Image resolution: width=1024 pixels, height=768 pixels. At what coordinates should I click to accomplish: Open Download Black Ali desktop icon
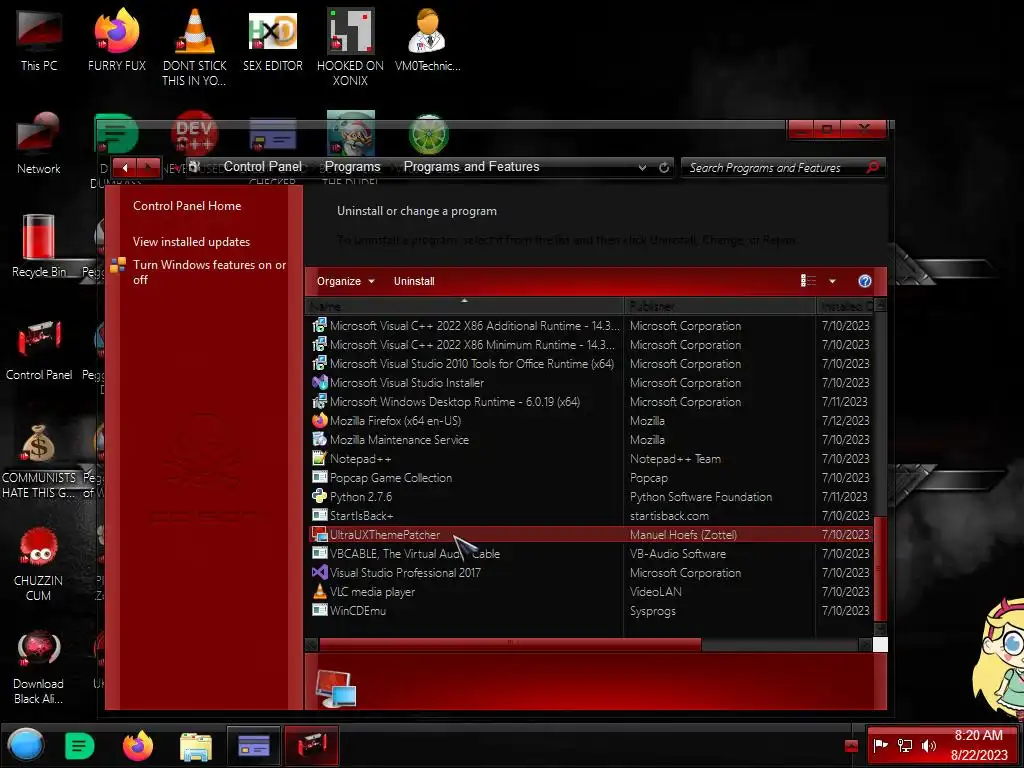click(x=39, y=666)
